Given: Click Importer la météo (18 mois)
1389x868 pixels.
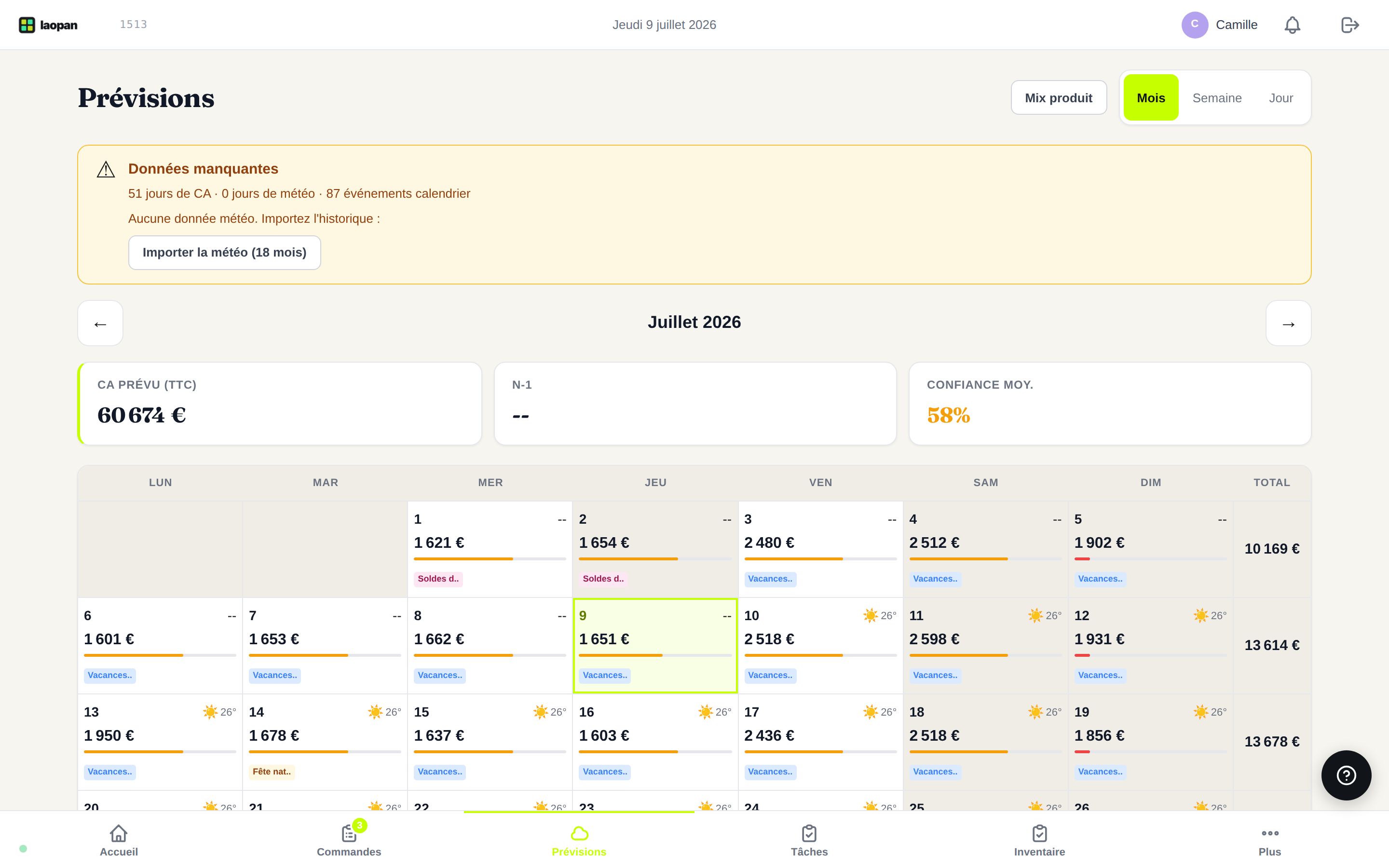Looking at the screenshot, I should [224, 253].
